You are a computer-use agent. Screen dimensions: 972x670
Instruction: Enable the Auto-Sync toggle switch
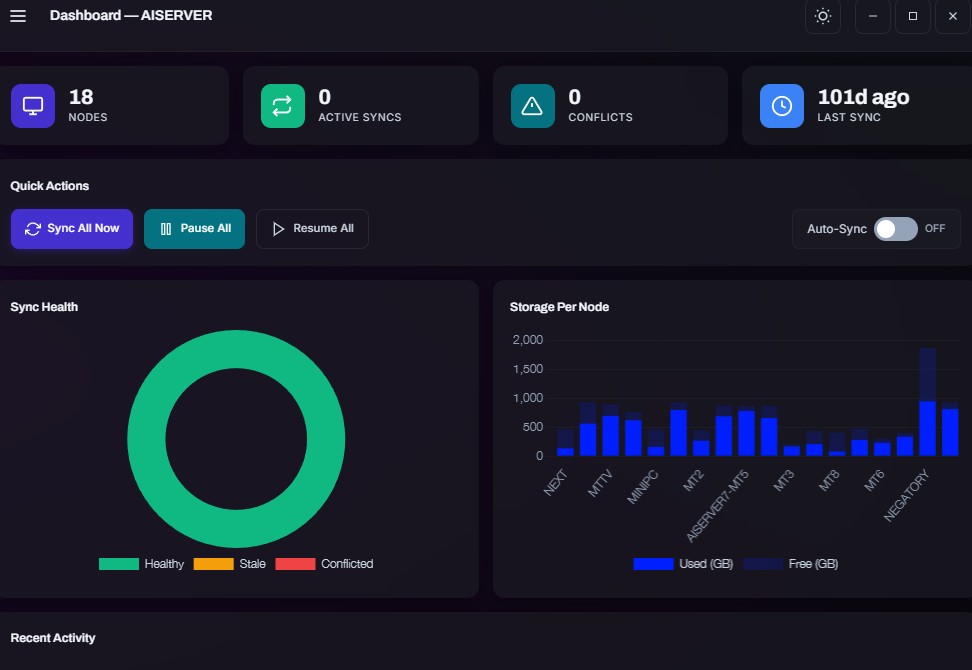pyautogui.click(x=895, y=229)
